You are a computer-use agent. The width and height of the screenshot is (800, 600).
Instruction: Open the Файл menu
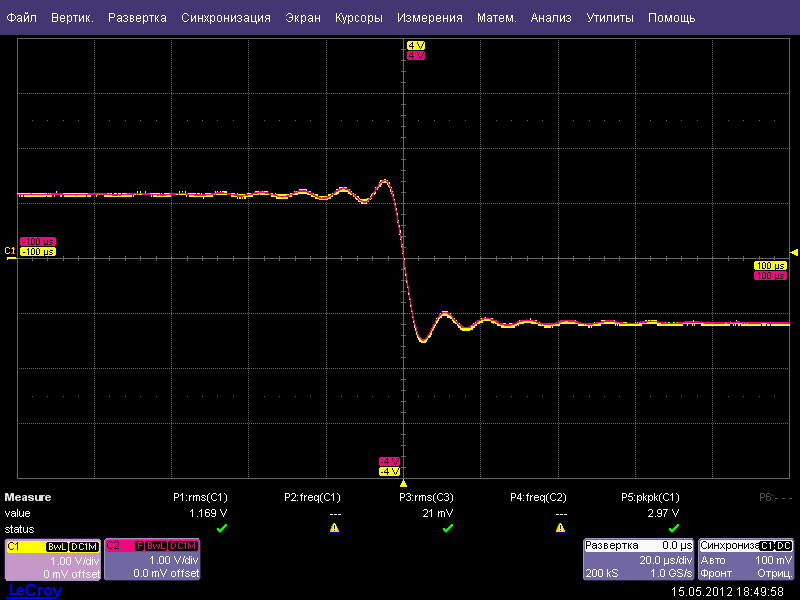pyautogui.click(x=22, y=18)
